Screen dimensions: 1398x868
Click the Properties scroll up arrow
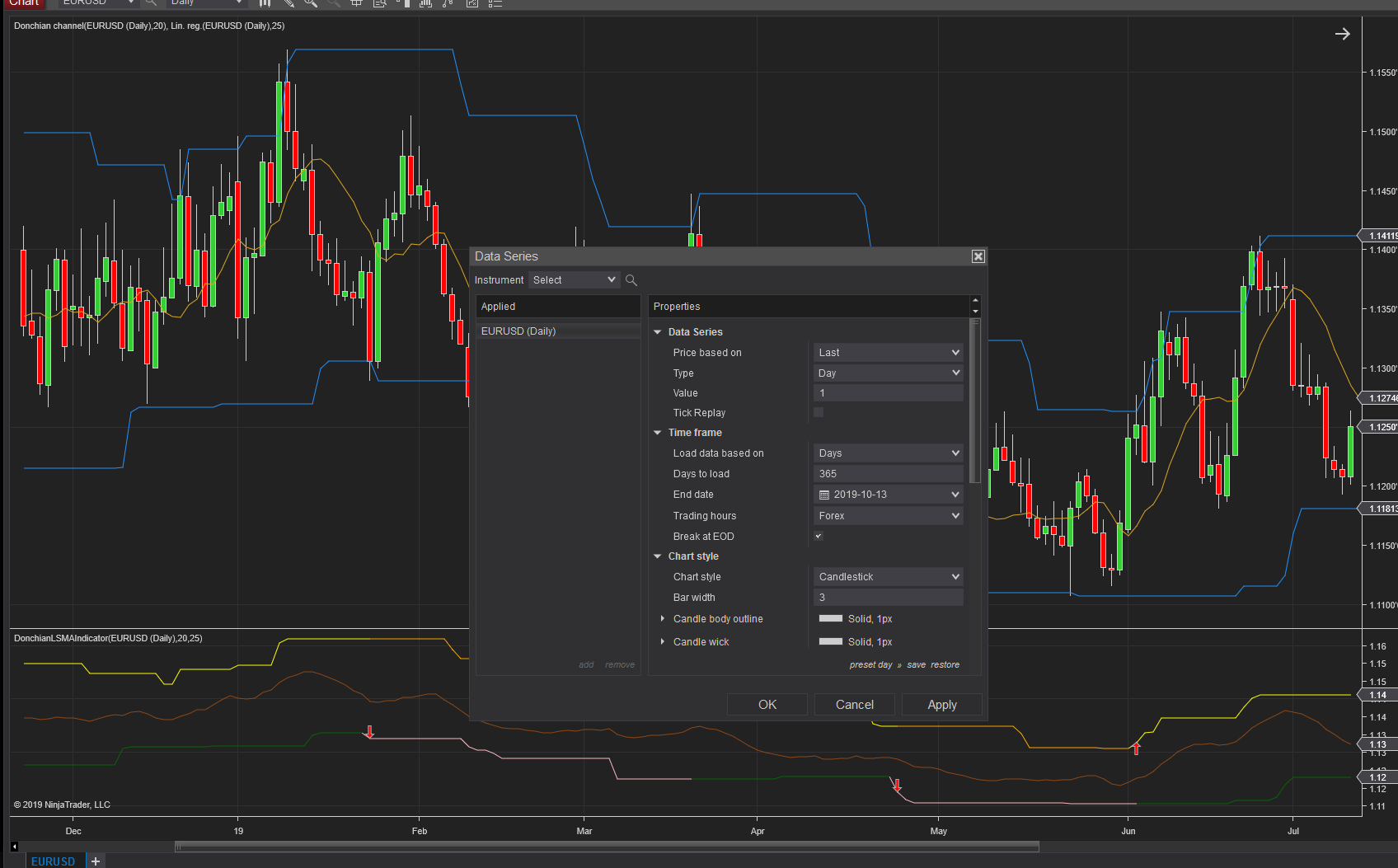[975, 301]
